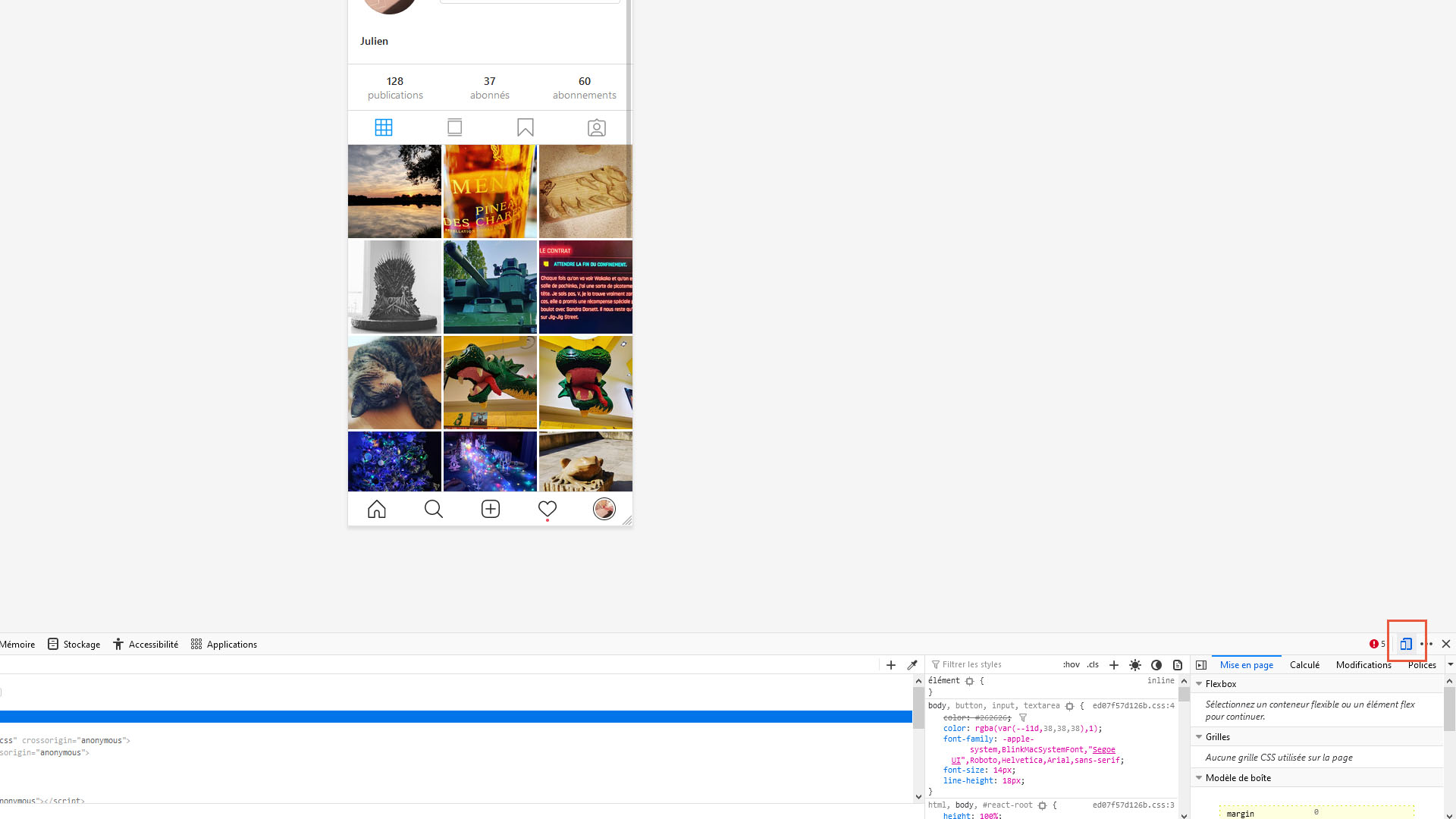Pick a color with the eyedropper icon
Viewport: 1456px width, 819px height.
(912, 665)
